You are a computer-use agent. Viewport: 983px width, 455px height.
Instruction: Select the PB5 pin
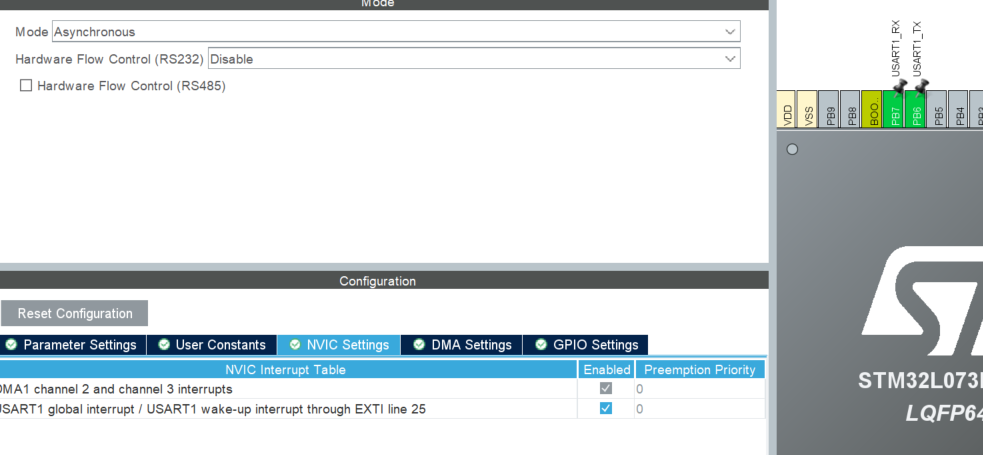pos(937,109)
